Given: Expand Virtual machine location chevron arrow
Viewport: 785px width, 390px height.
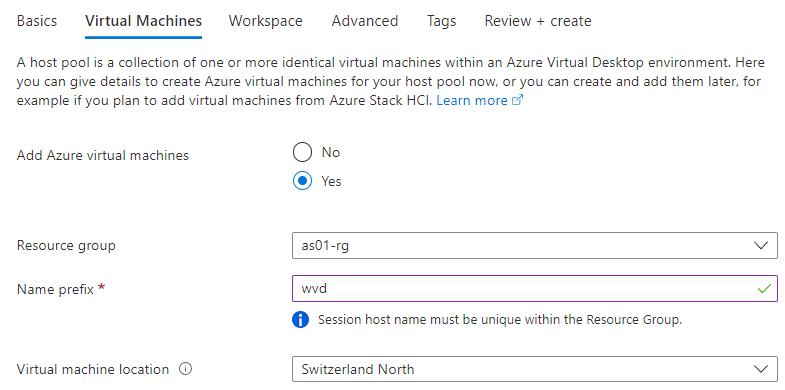Looking at the screenshot, I should click(760, 369).
